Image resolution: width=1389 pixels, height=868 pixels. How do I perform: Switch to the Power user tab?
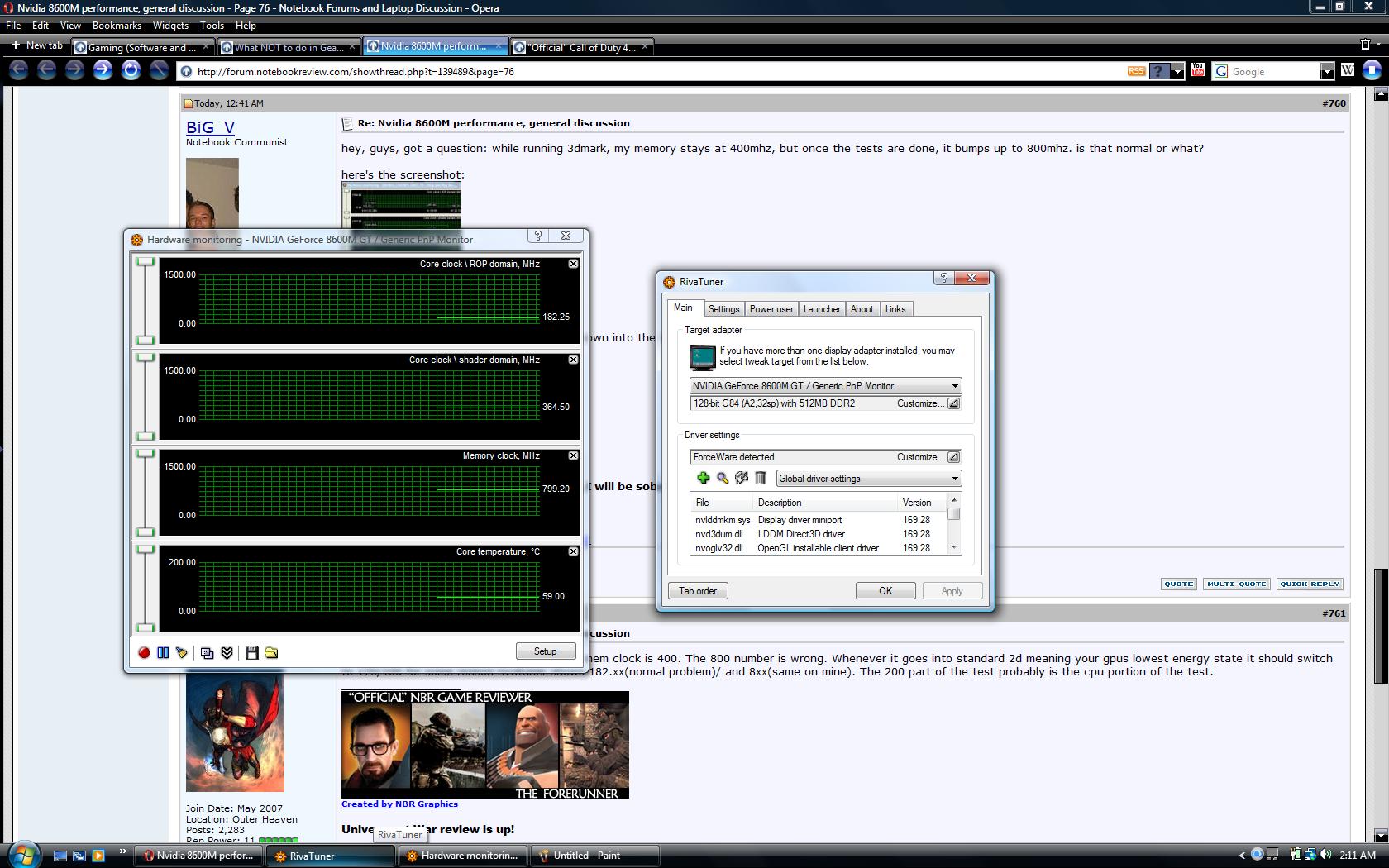pyautogui.click(x=771, y=309)
